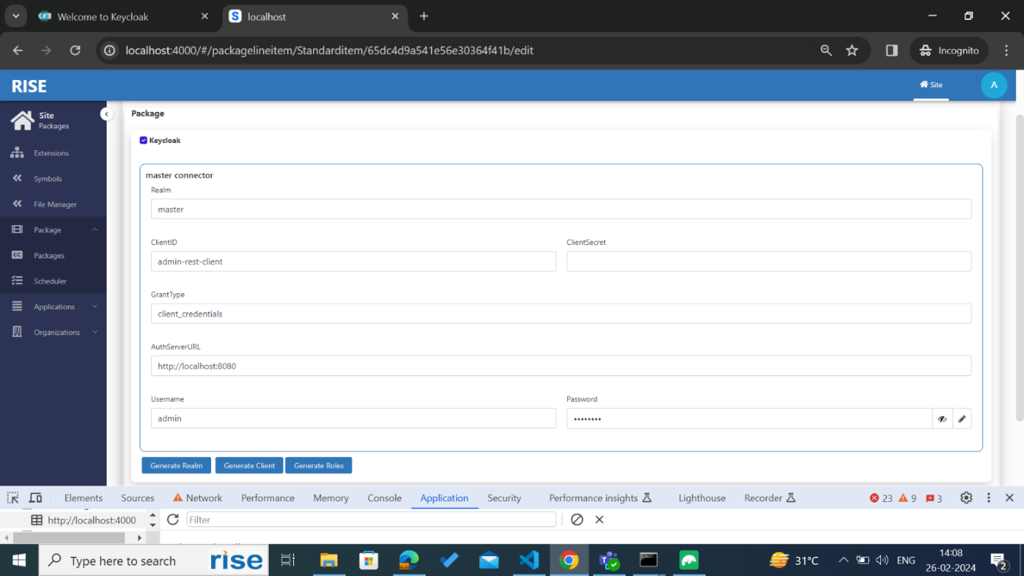Collapse the sidebar with the round arrow toggle
Image resolution: width=1024 pixels, height=576 pixels.
106,114
